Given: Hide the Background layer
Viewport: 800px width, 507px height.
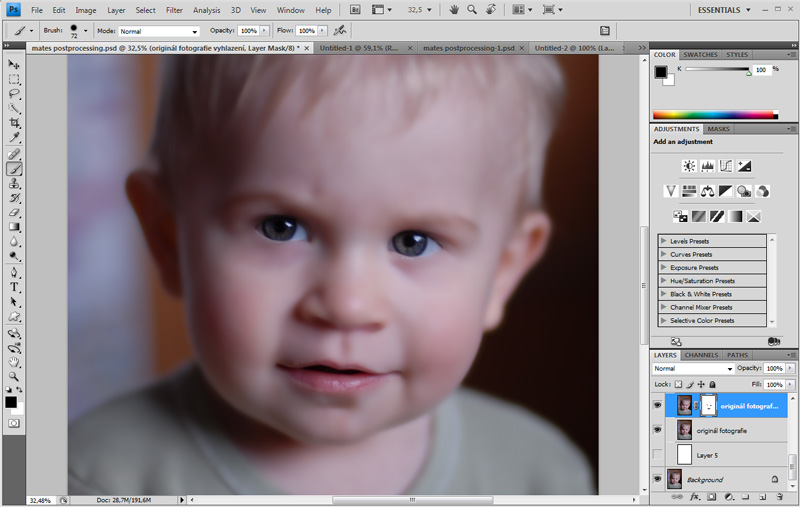Looking at the screenshot, I should (657, 480).
